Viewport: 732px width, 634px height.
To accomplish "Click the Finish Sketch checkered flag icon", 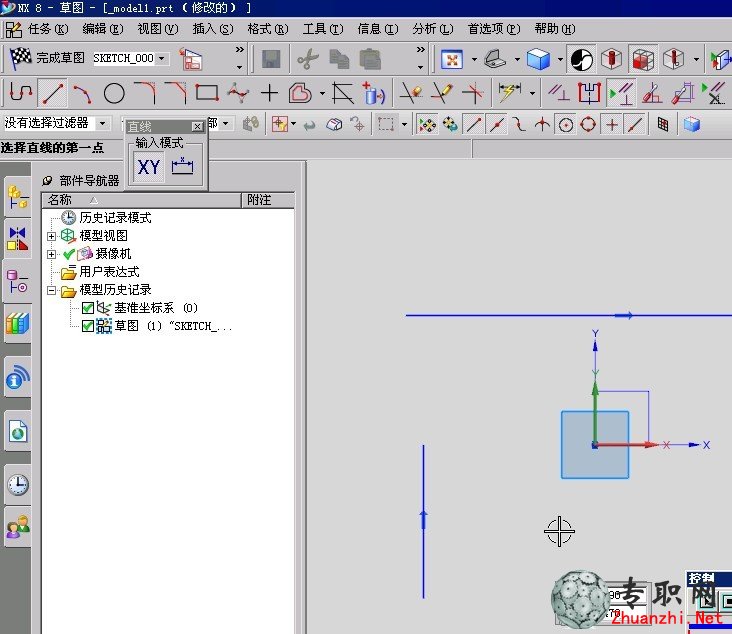I will 21,58.
